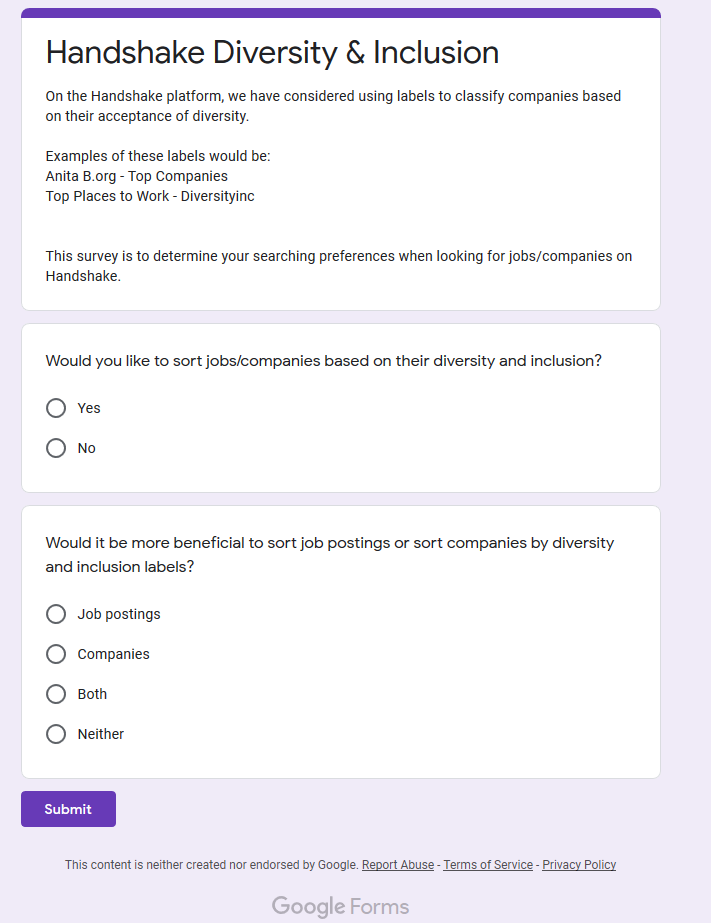Click the 'Anita B.org - Top Companies' line
The image size is (711, 923).
click(137, 176)
